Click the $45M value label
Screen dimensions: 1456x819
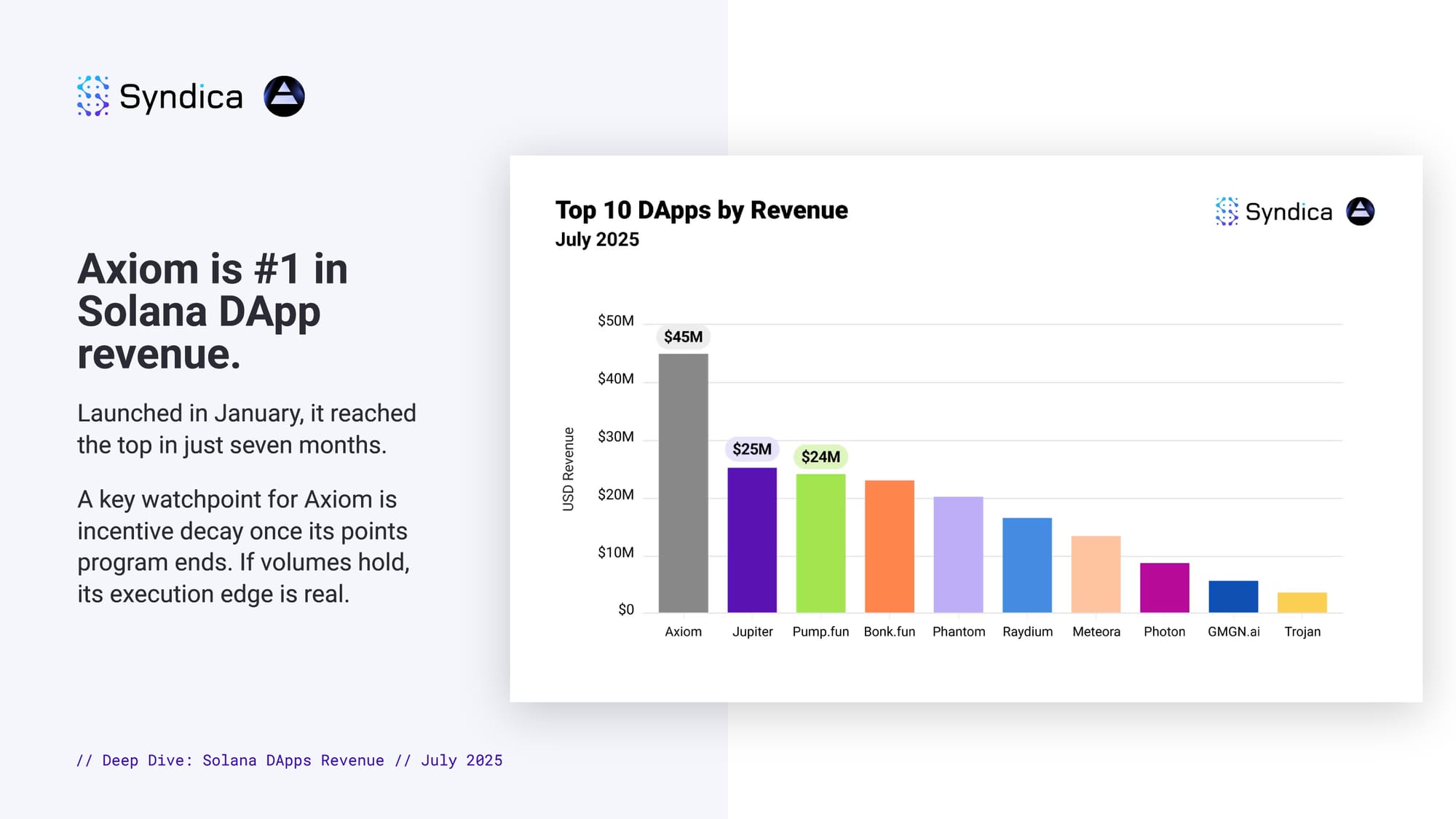pos(683,336)
